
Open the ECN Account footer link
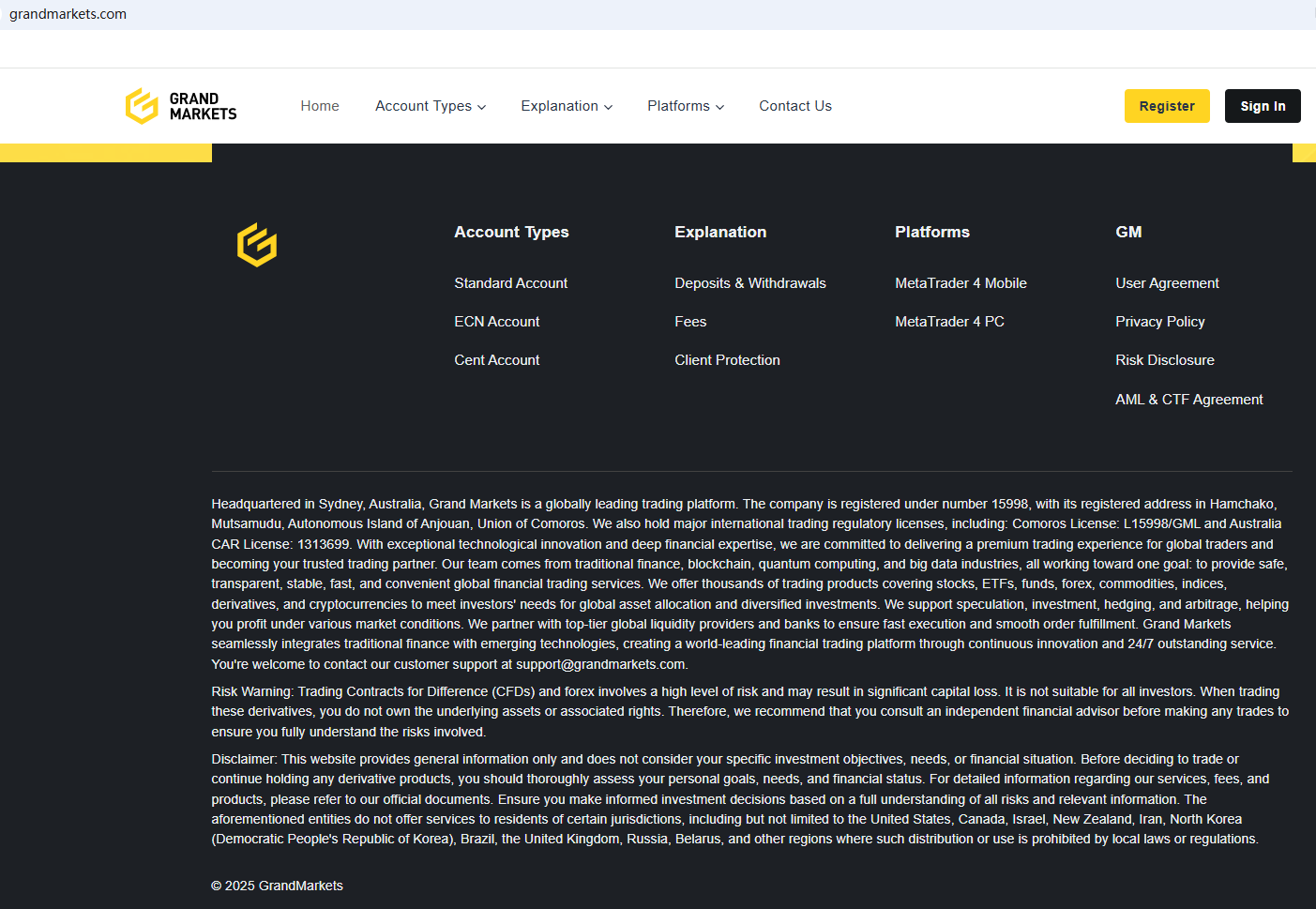click(497, 322)
